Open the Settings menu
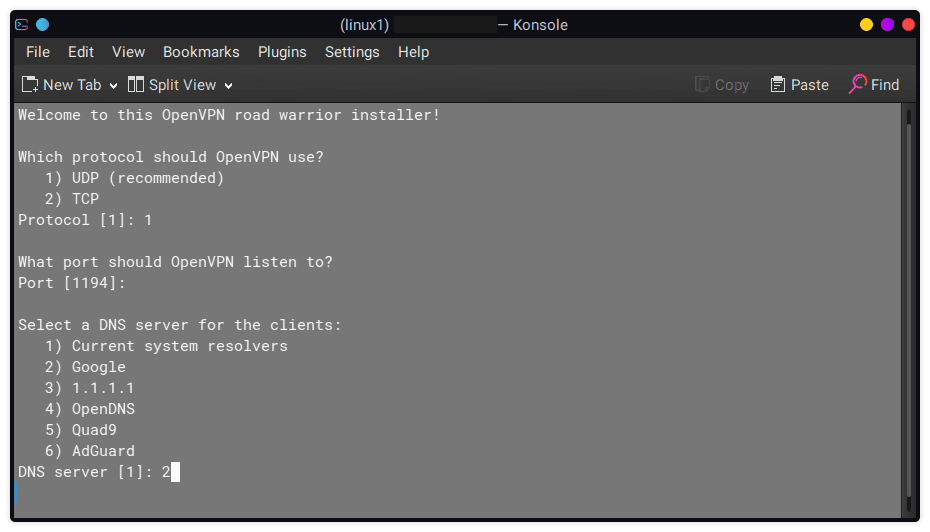The image size is (930, 532). pyautogui.click(x=352, y=52)
